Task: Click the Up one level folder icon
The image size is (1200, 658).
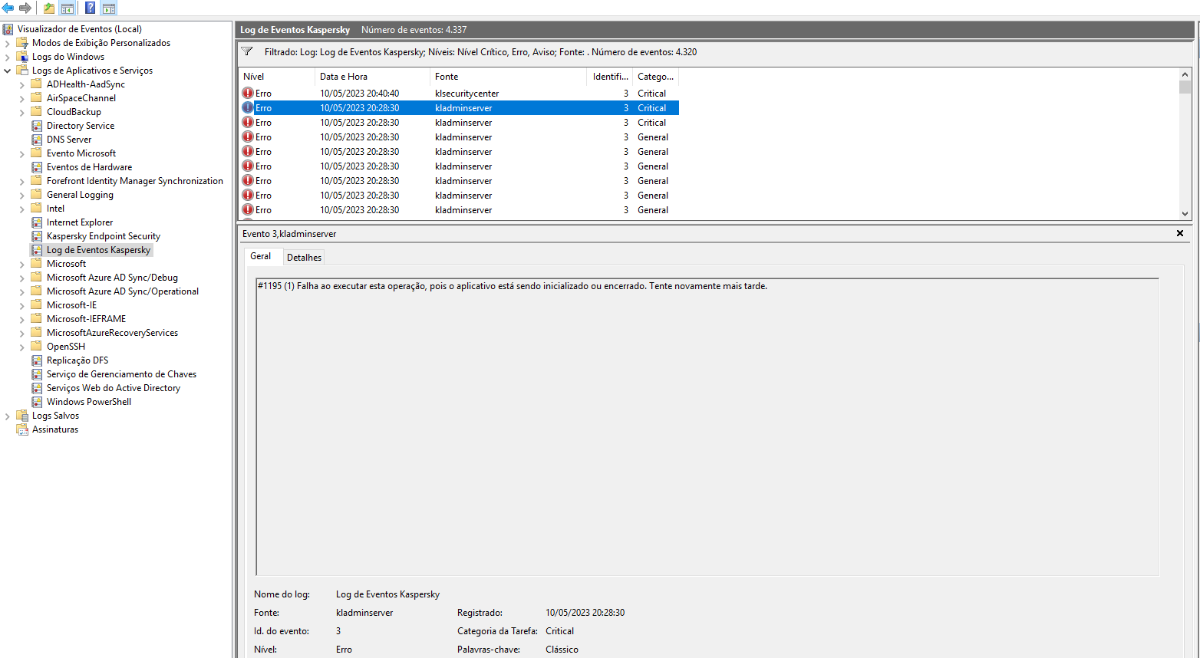Action: click(x=49, y=8)
